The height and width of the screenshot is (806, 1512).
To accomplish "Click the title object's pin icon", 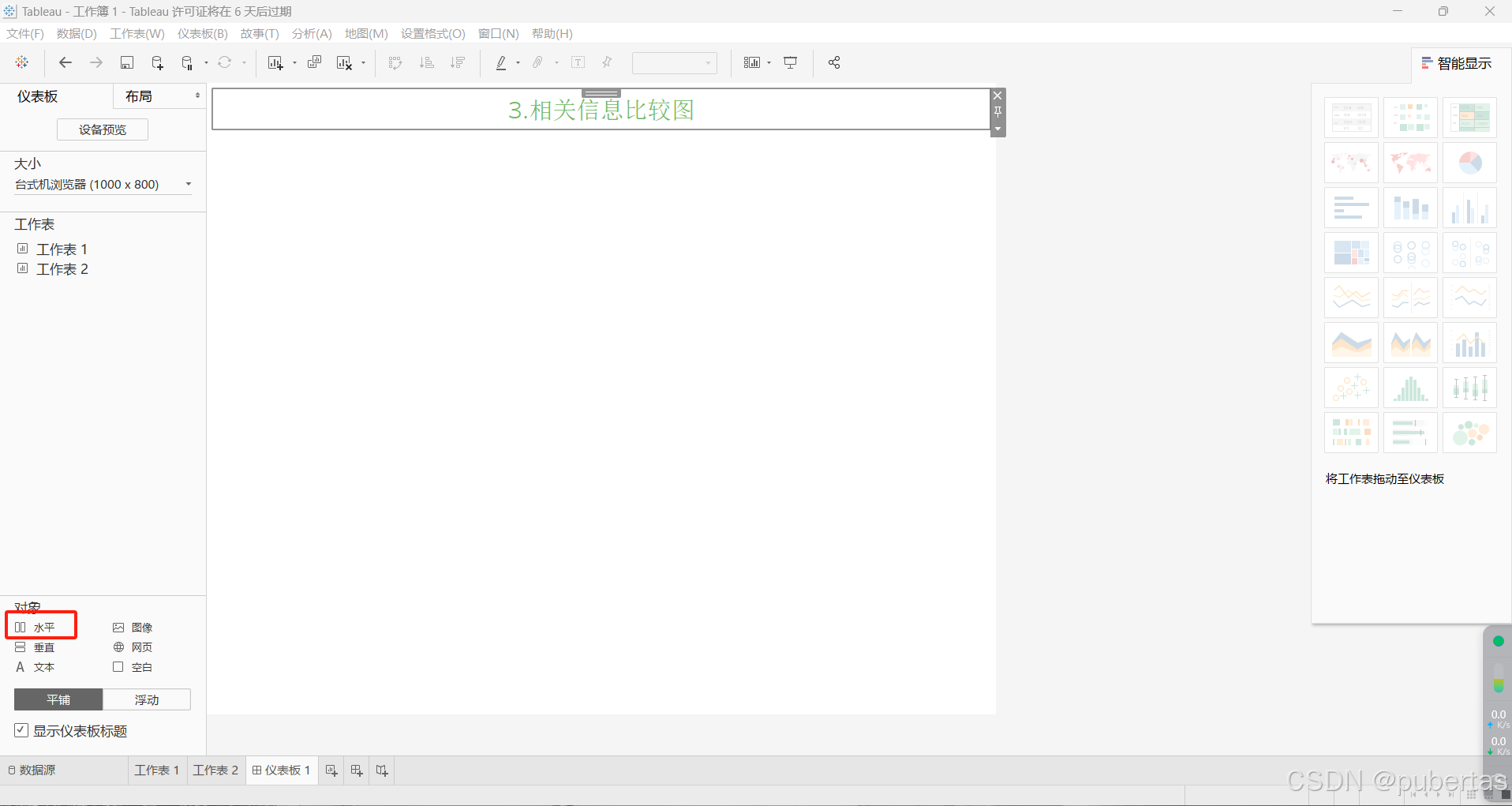I will tap(997, 112).
